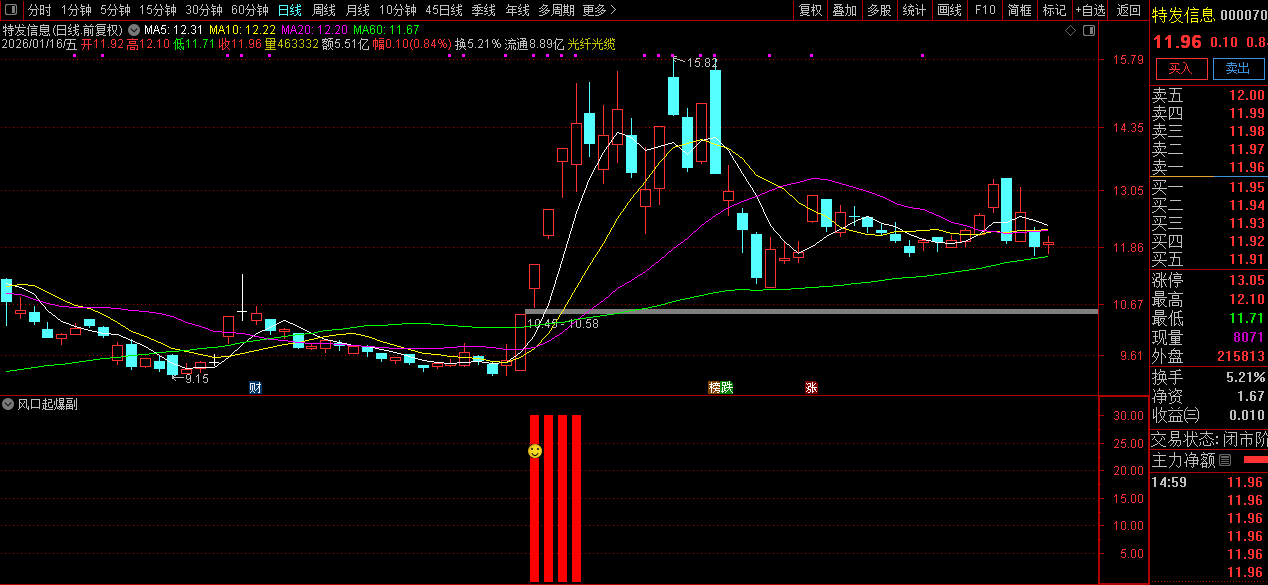This screenshot has height=585, width=1268.
Task: Toggle 简框 simple frame view
Action: (1020, 10)
